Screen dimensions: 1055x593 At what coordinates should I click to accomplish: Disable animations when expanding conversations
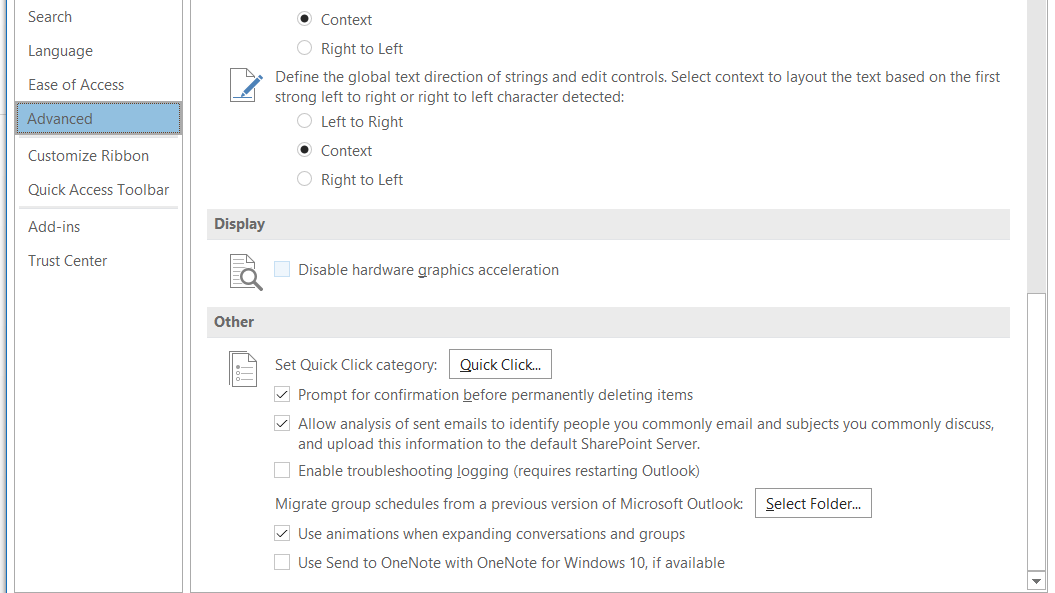283,534
